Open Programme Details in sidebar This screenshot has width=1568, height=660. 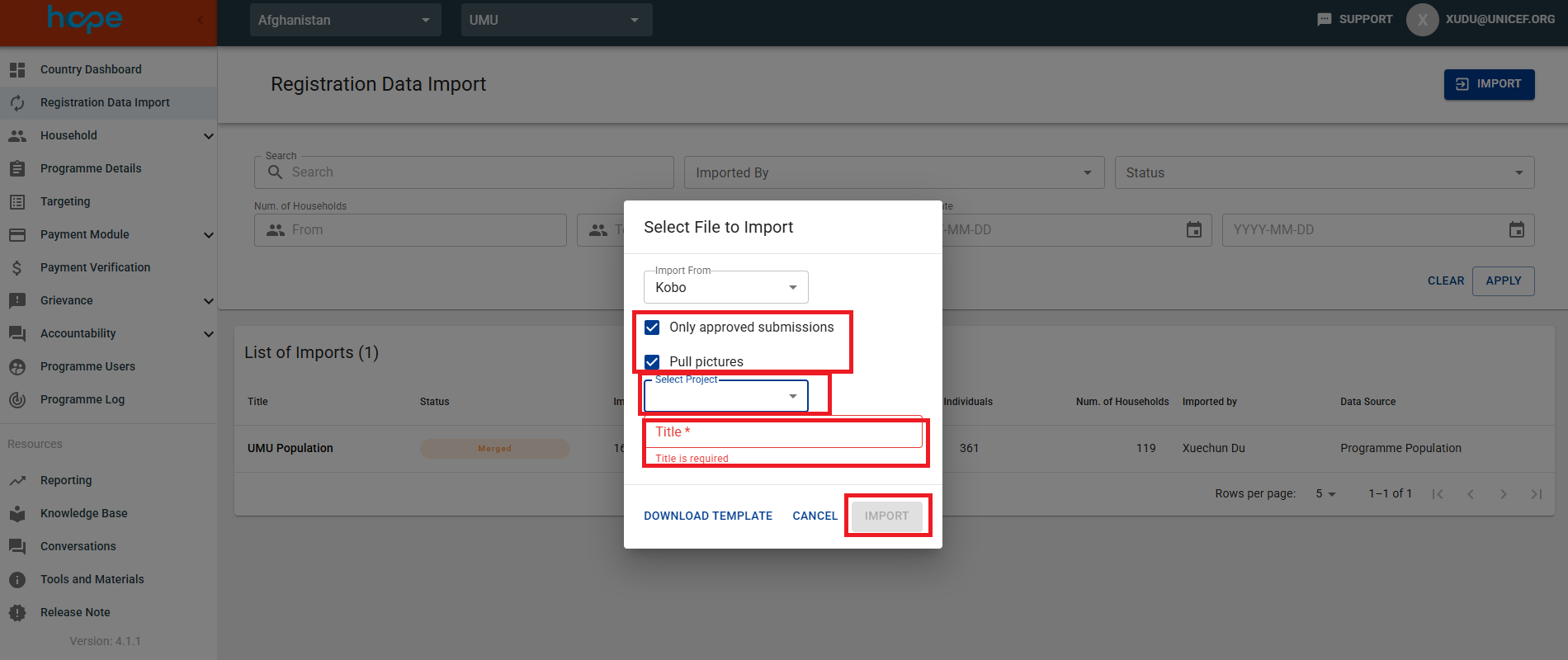[x=91, y=169]
